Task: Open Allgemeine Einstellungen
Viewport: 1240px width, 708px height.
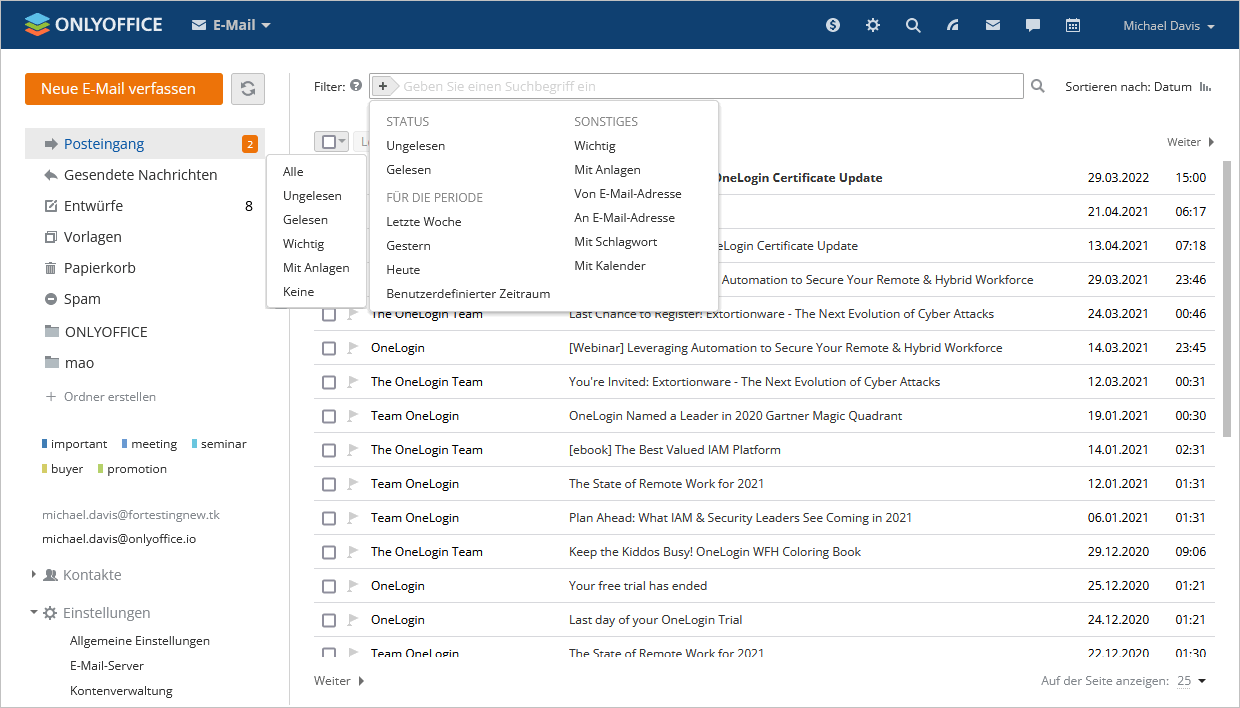Action: 140,641
